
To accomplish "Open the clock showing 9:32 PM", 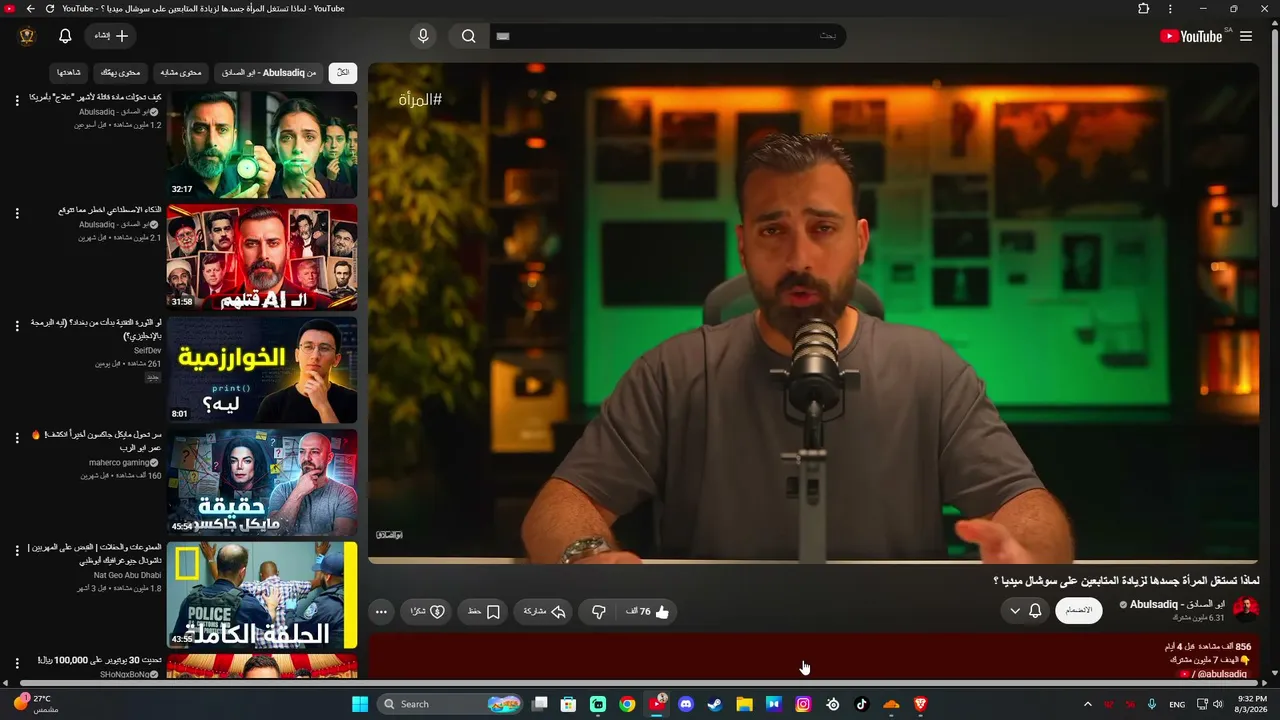I will click(x=1252, y=704).
